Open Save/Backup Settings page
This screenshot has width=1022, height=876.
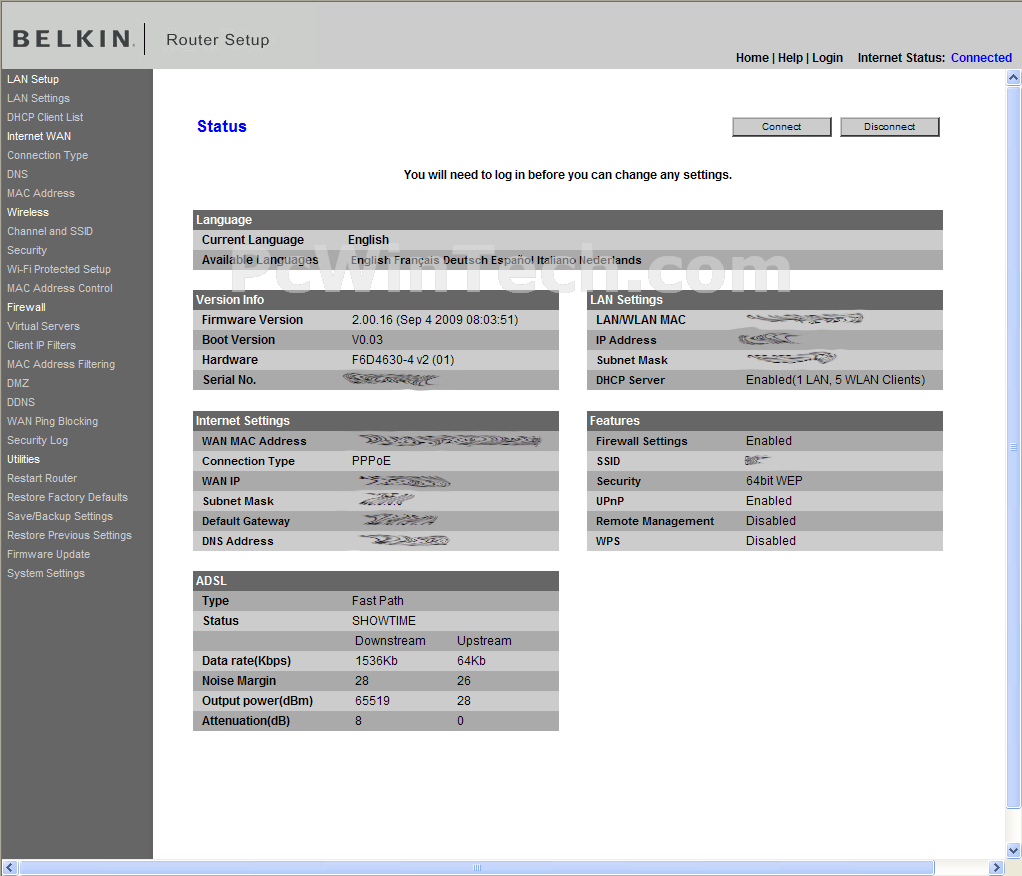(x=60, y=516)
